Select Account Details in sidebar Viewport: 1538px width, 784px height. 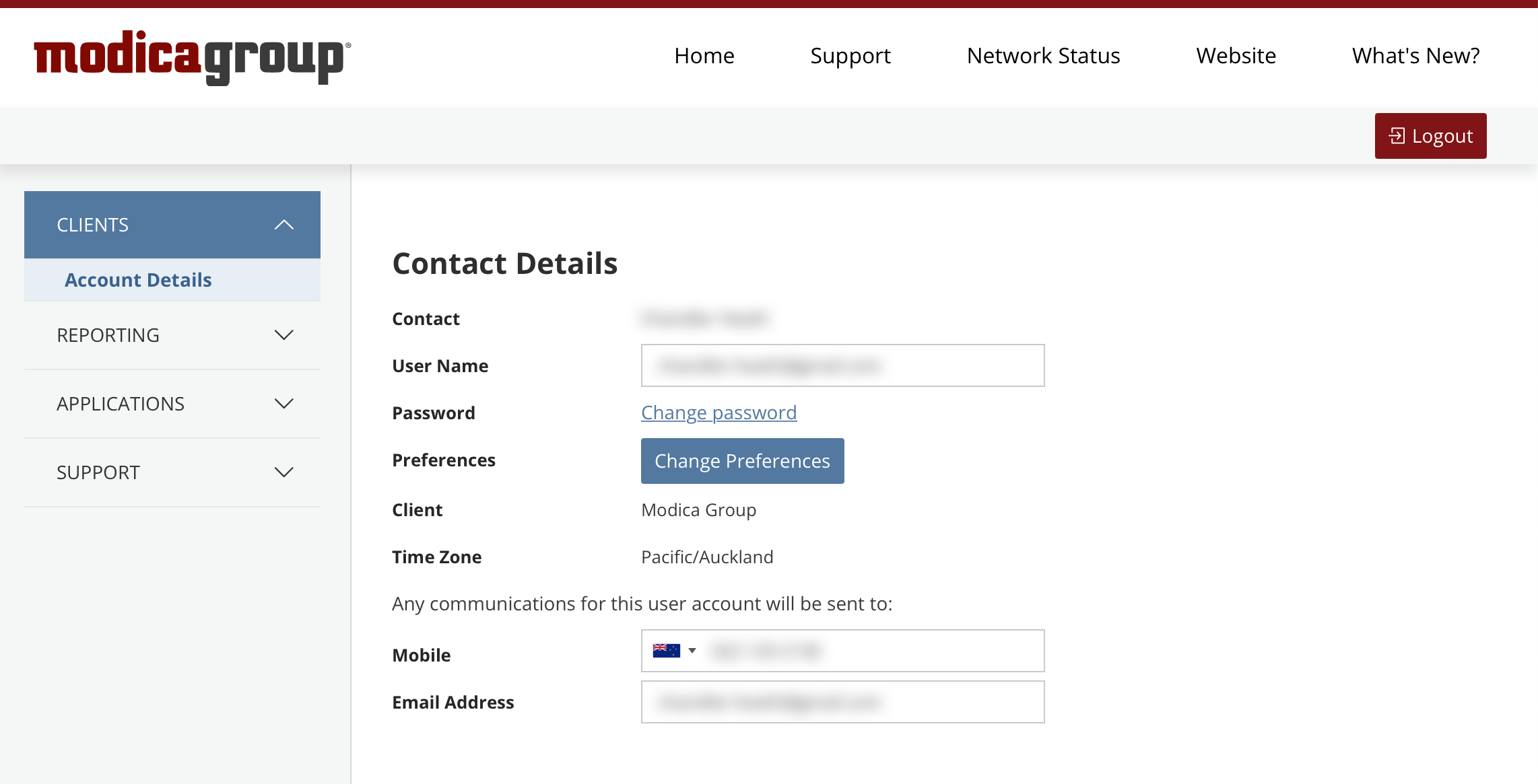[138, 280]
